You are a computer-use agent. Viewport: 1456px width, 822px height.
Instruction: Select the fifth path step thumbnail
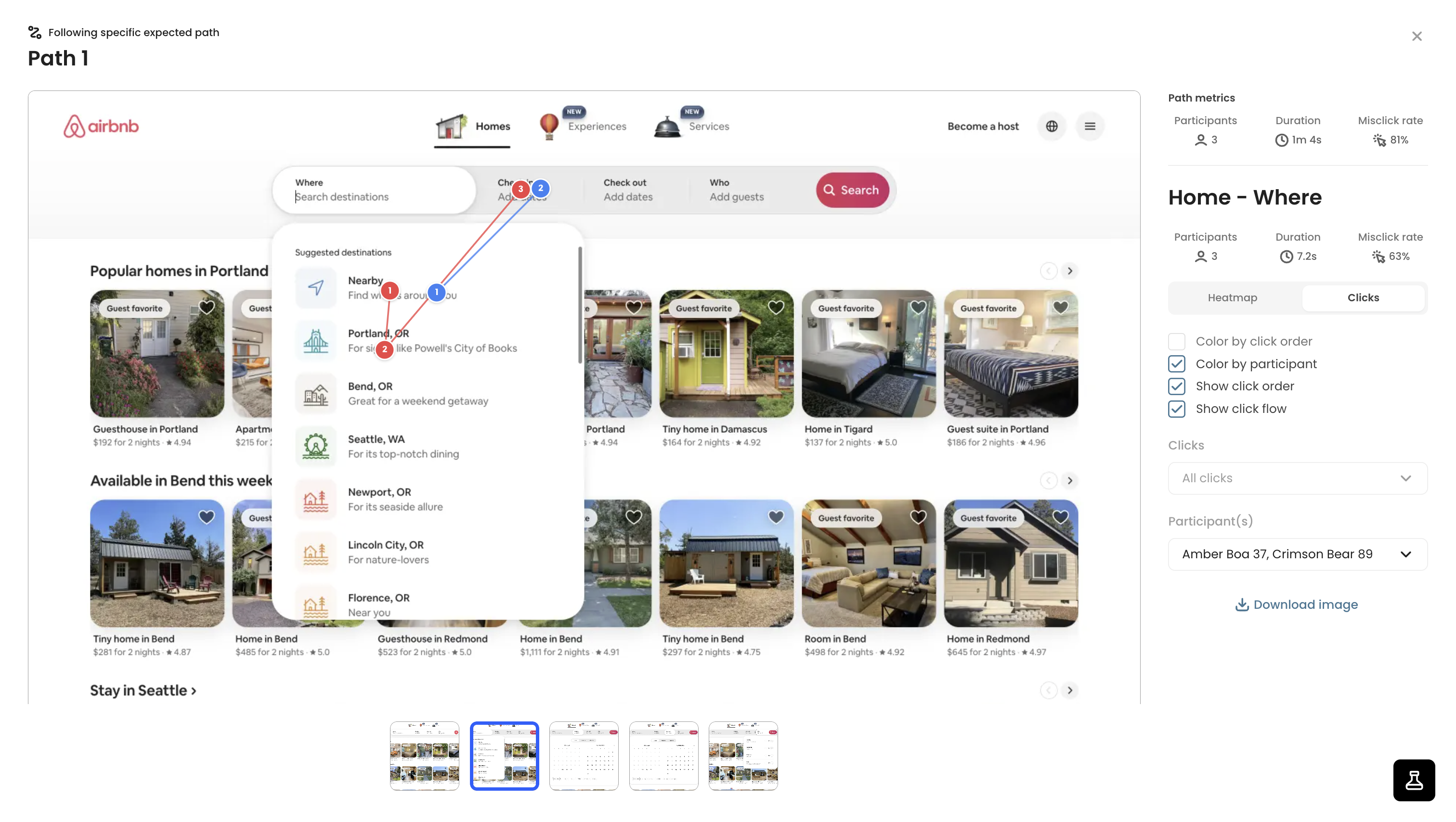743,756
